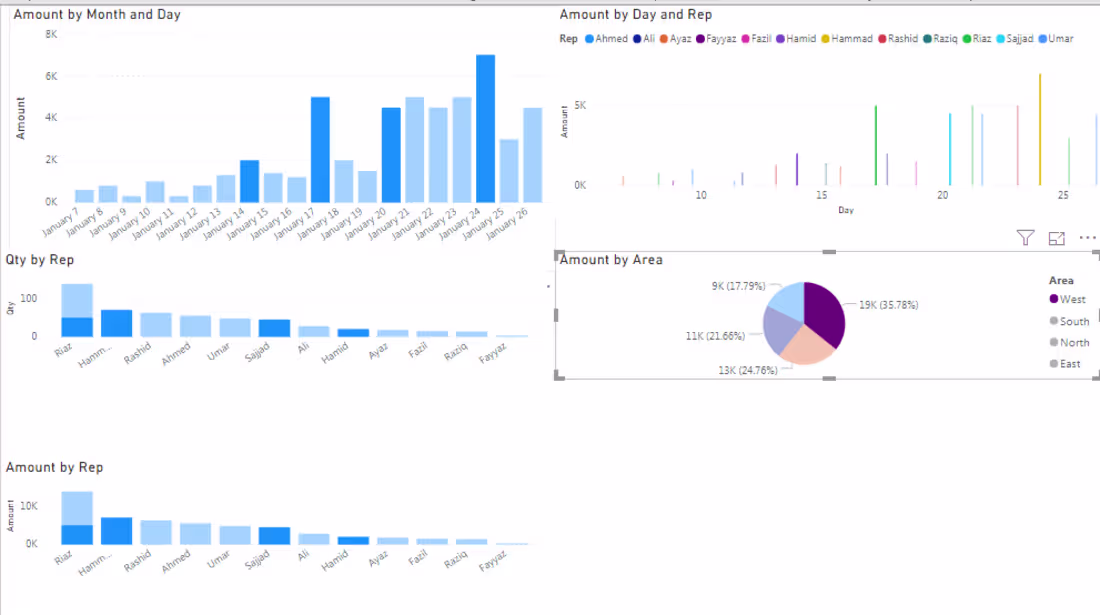The height and width of the screenshot is (615, 1100).
Task: Select the Fazil color dot in the Rep legend
Action: pyautogui.click(x=744, y=38)
